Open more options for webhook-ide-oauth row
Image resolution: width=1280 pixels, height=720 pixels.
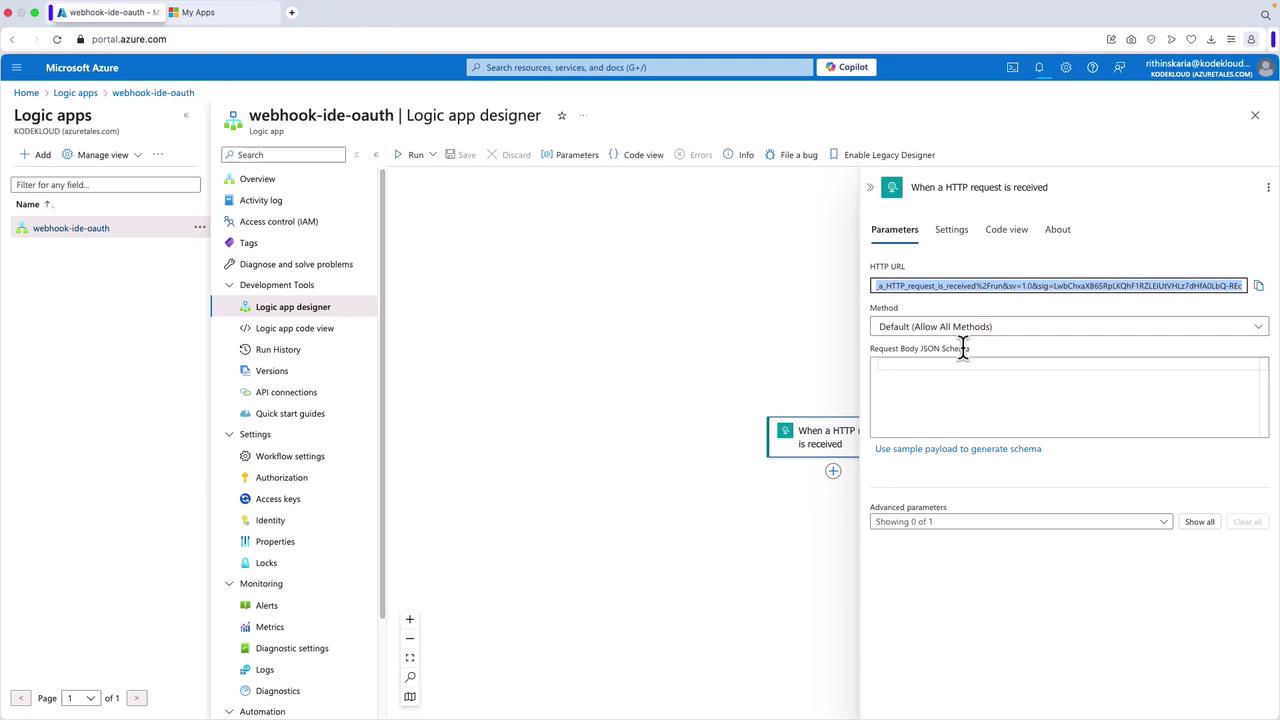point(200,227)
